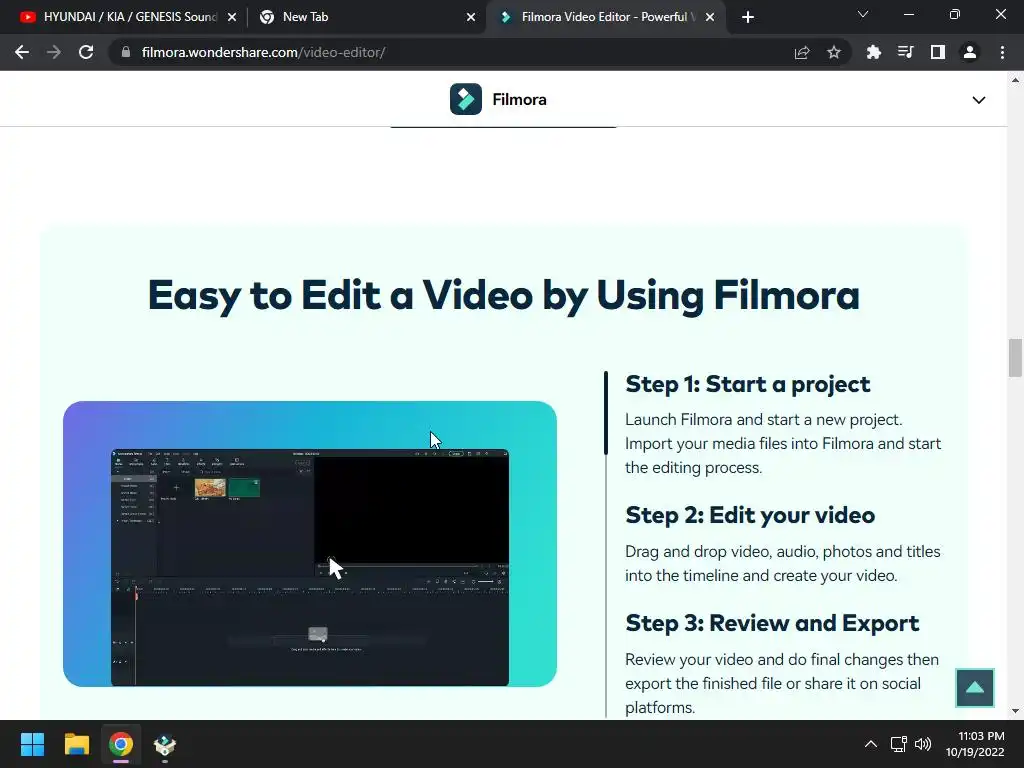Click the scrollbar down arrow
Image resolution: width=1024 pixels, height=768 pixels.
[x=1015, y=711]
